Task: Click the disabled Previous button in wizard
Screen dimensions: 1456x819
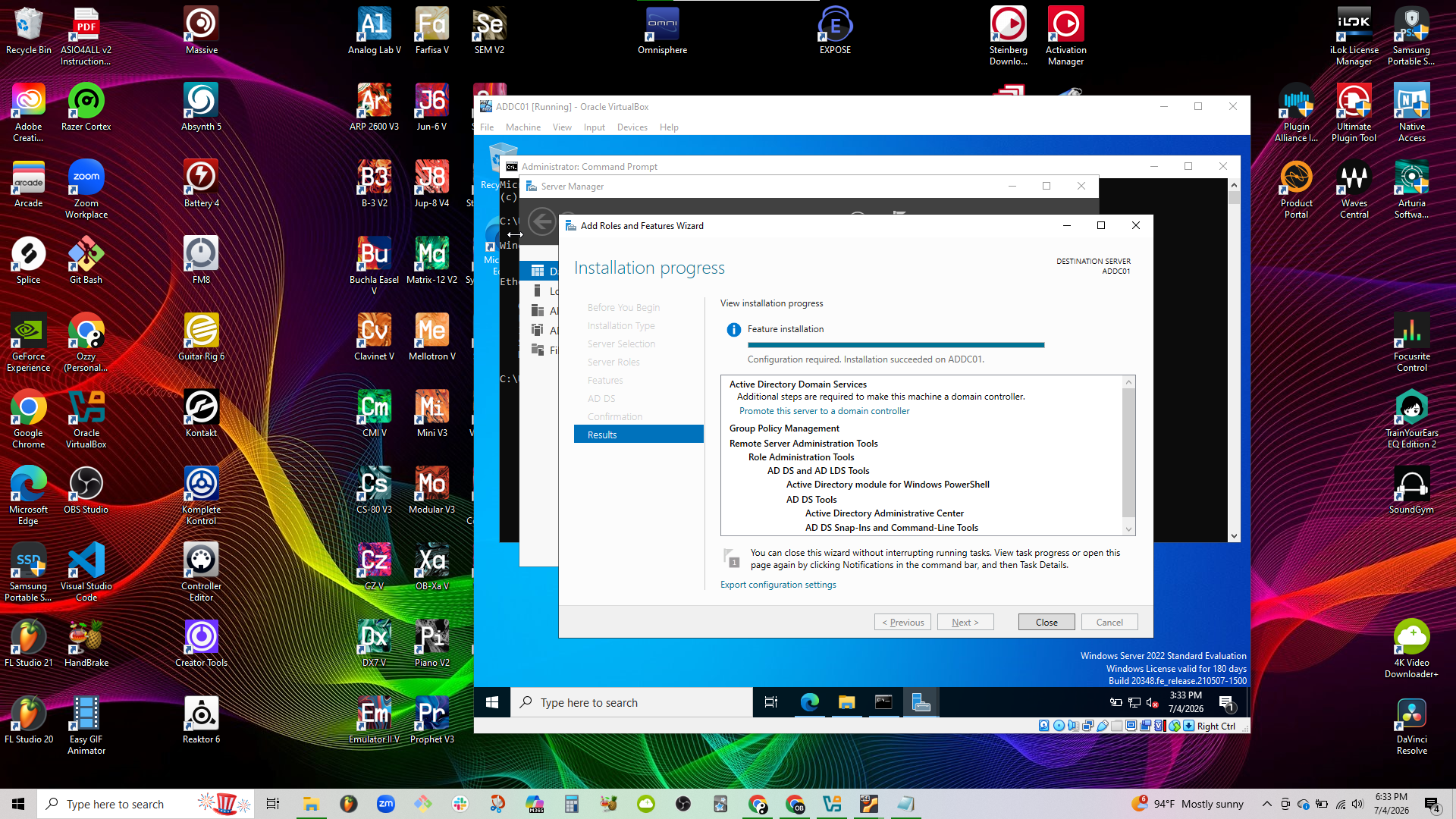Action: tap(902, 623)
